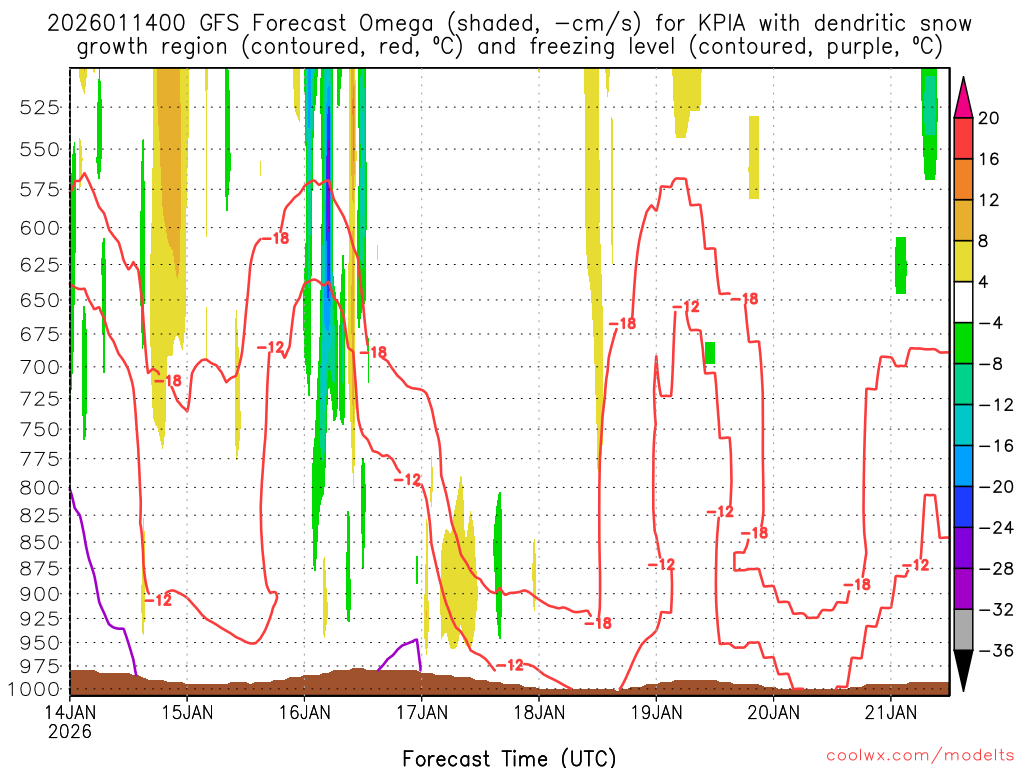Click the -18 contour label near 950 on 18JAN
1024x768 pixels.
(598, 623)
